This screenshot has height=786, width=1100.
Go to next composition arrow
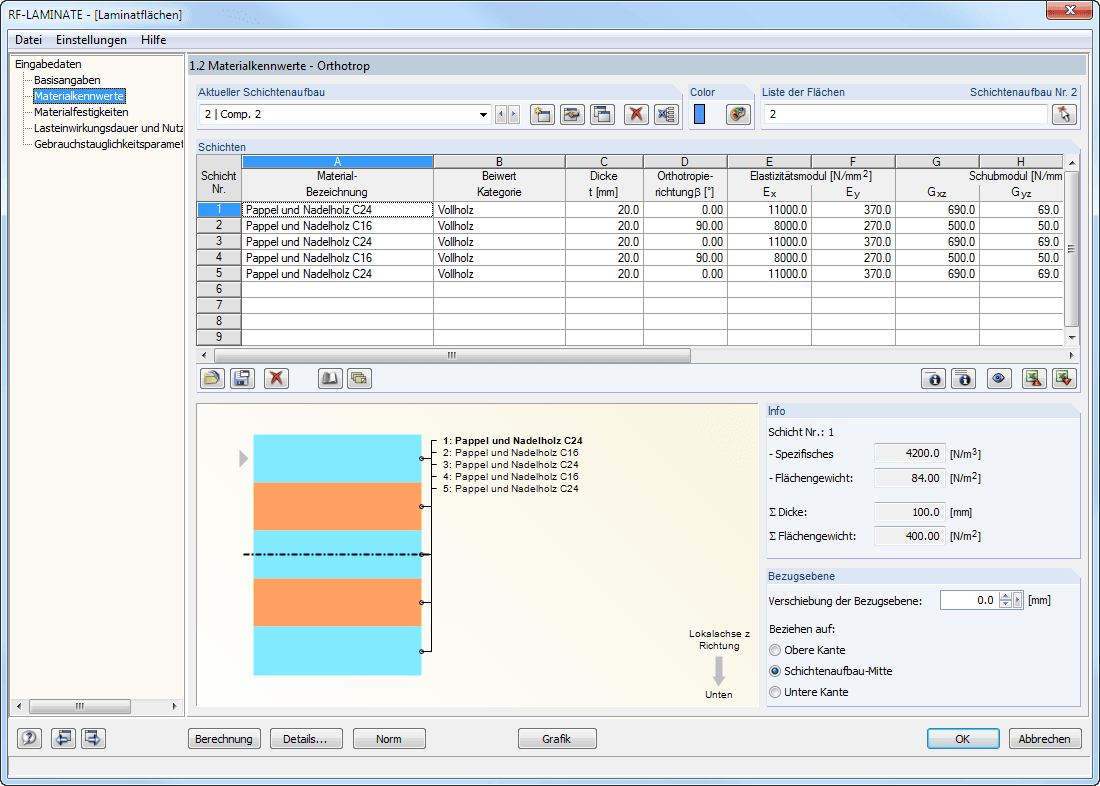(x=514, y=114)
